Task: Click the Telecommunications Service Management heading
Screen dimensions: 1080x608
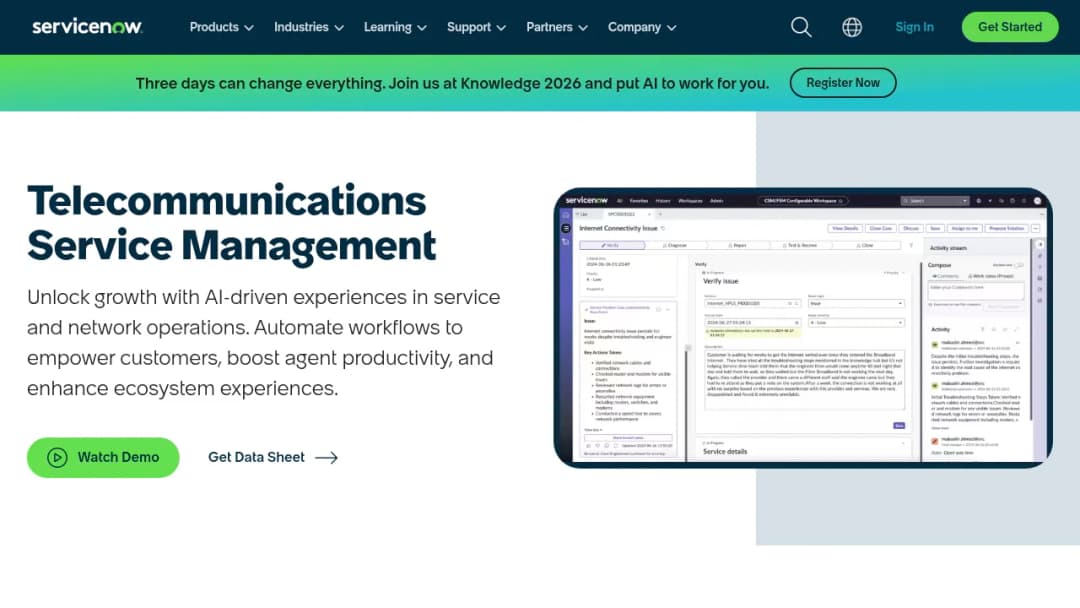Action: [x=231, y=222]
